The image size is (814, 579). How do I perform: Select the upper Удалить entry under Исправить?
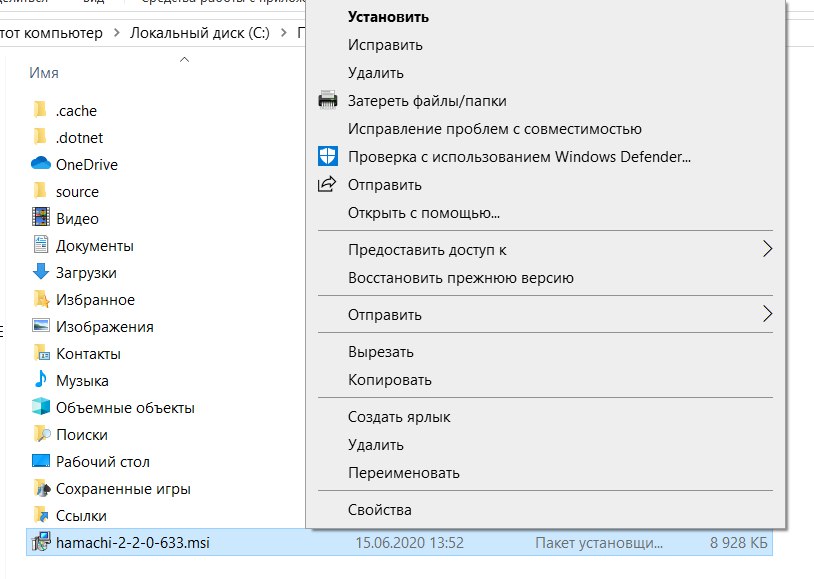[x=545, y=73]
